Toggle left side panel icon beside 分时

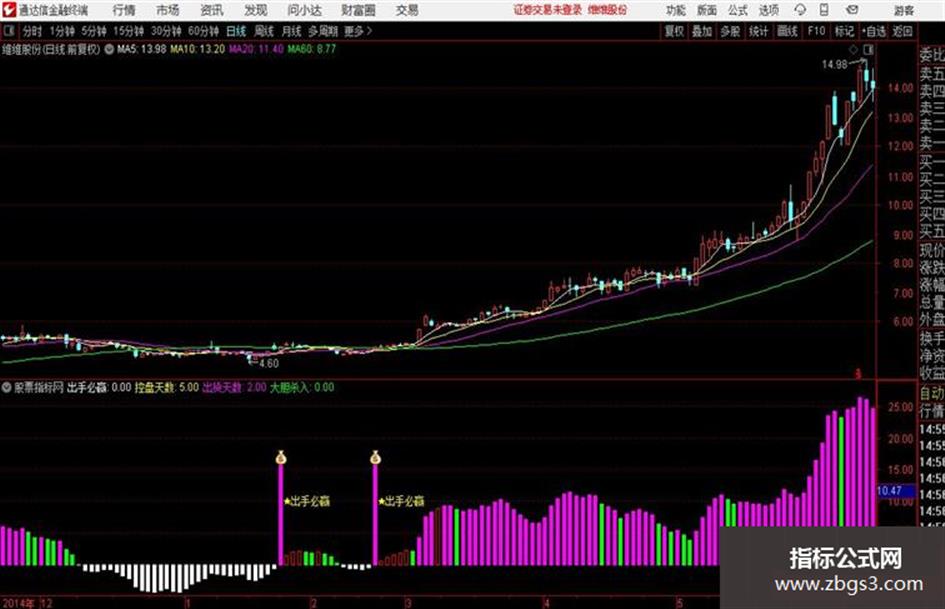pos(8,31)
